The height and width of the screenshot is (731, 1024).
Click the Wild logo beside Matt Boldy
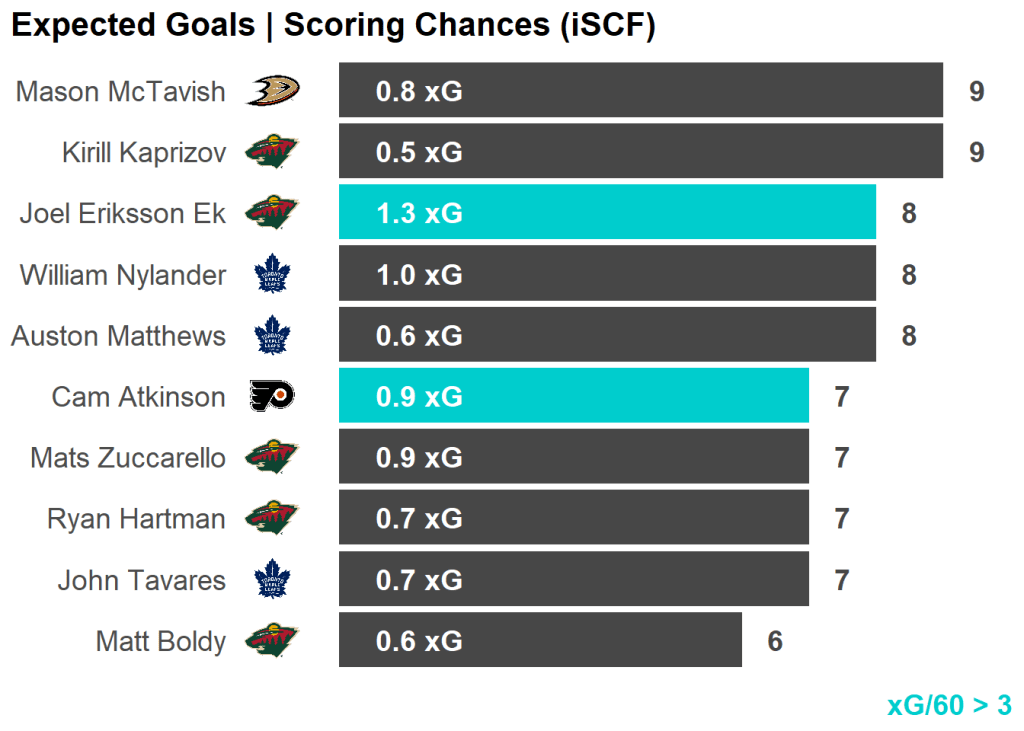tap(272, 641)
